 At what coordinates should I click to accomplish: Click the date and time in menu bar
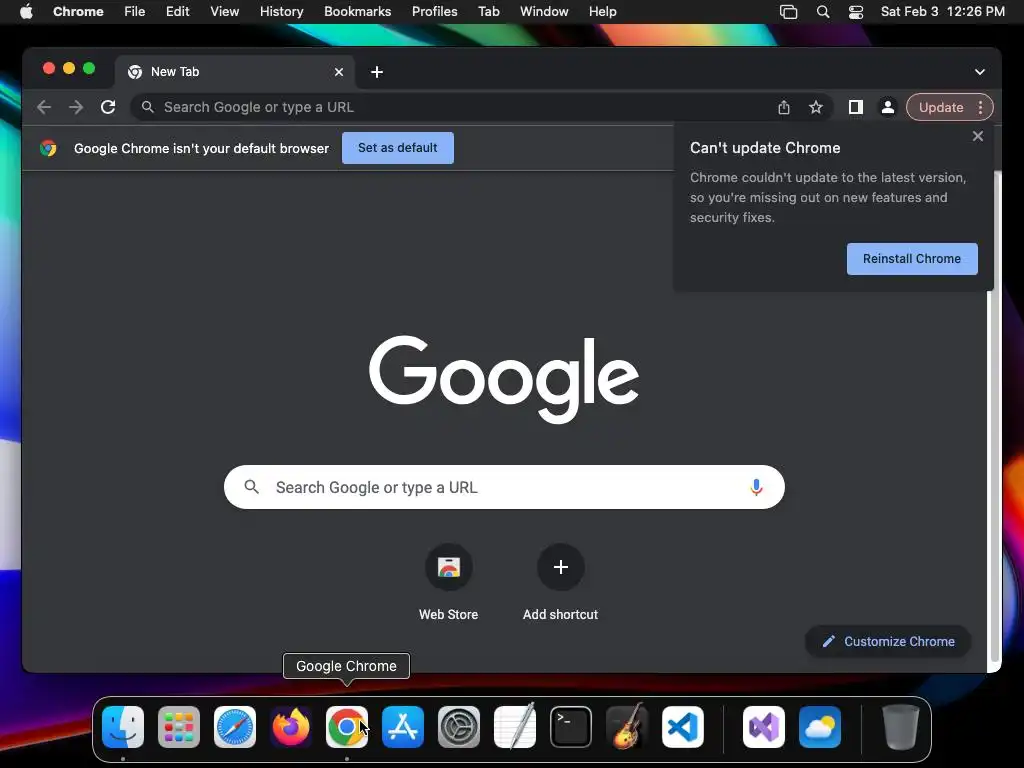(x=942, y=12)
